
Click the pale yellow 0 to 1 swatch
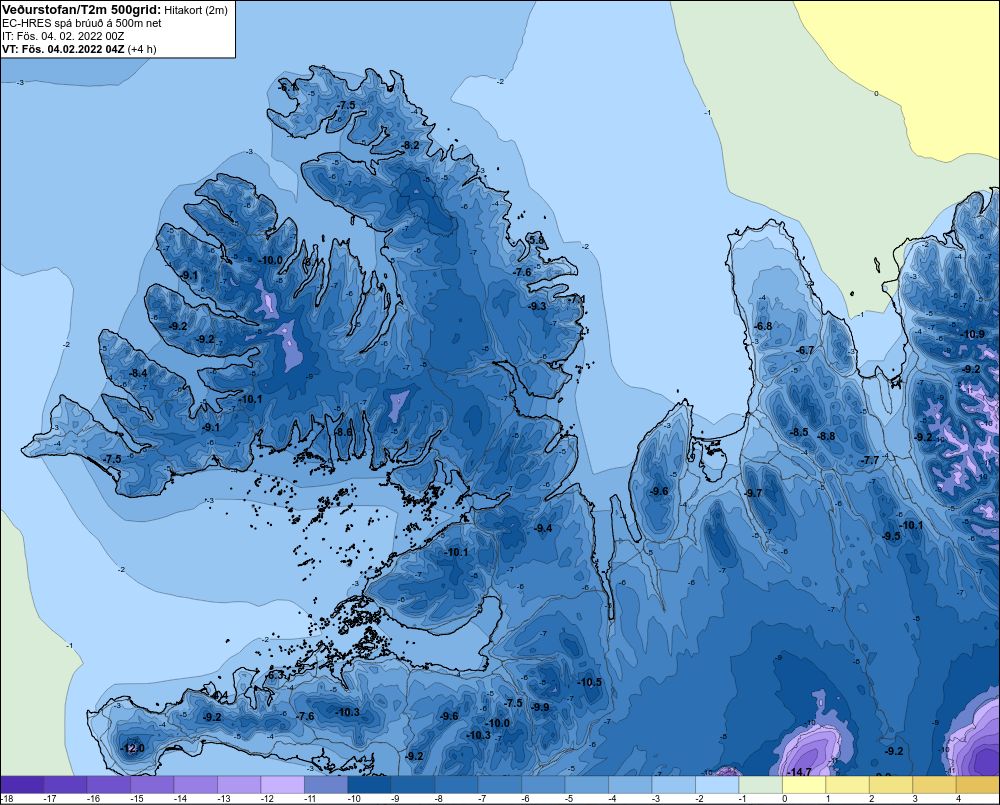coord(804,785)
